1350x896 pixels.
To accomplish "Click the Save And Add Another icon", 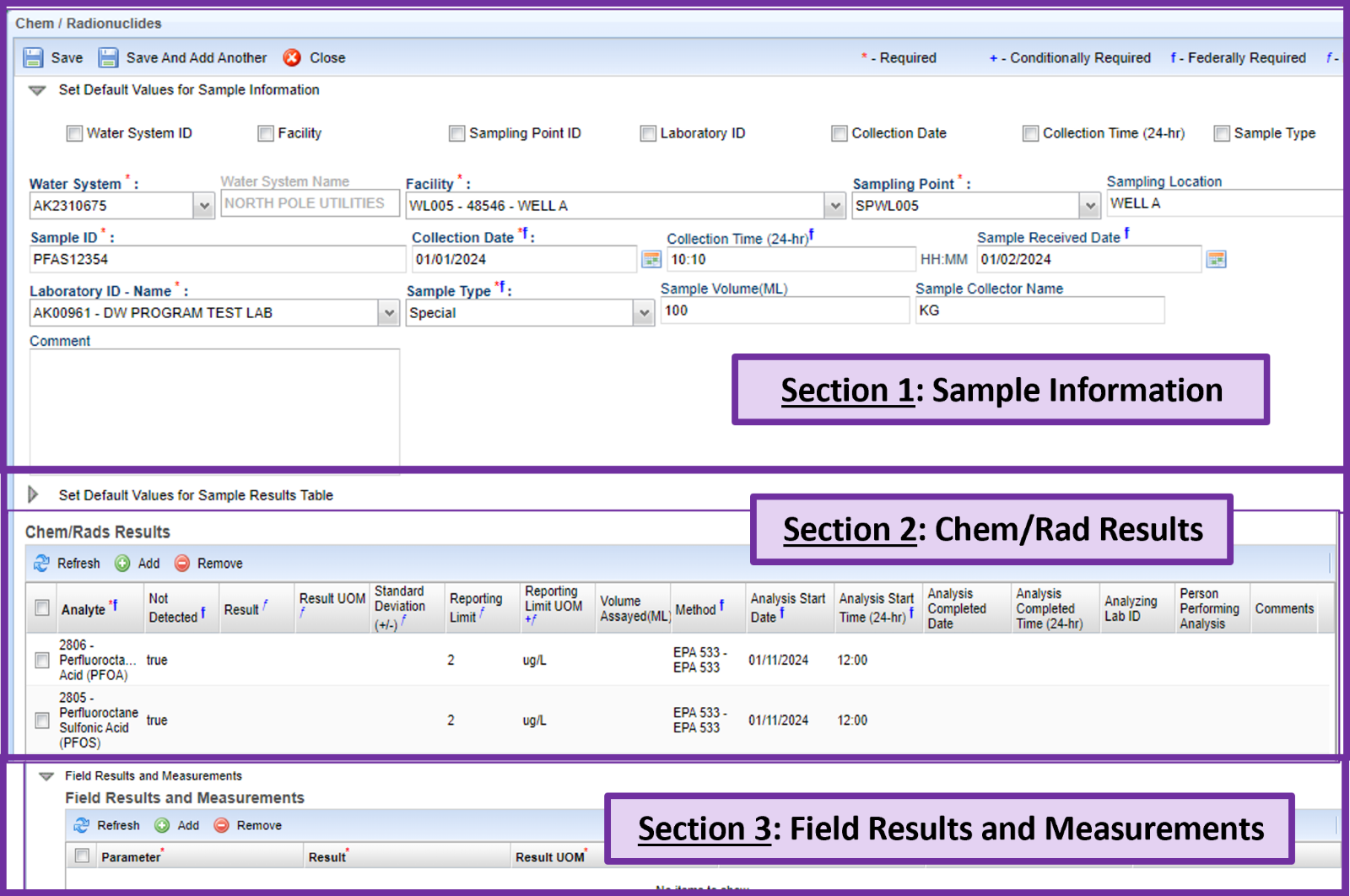I will click(108, 57).
